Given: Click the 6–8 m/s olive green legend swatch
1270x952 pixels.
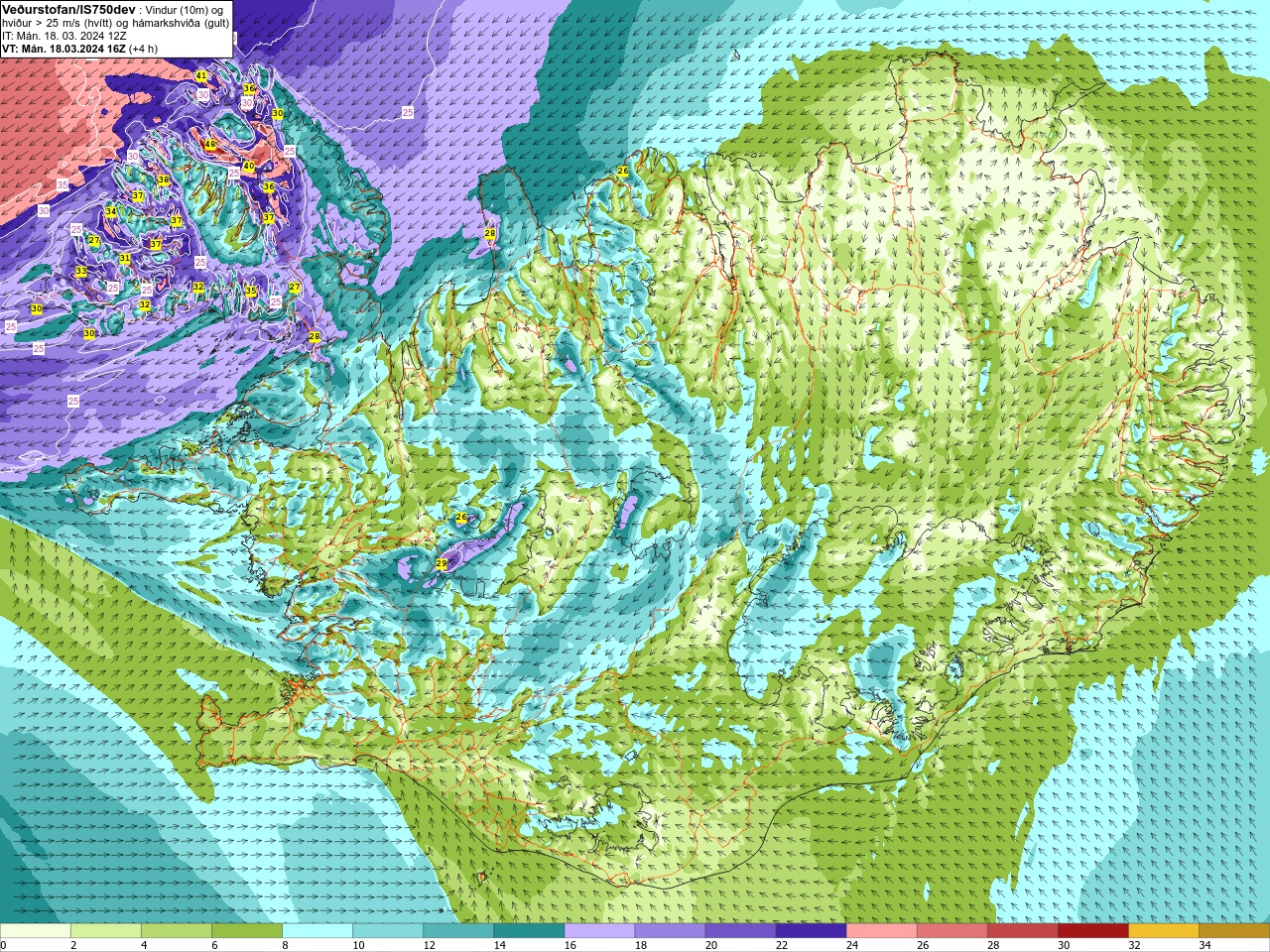Looking at the screenshot, I should point(247,930).
